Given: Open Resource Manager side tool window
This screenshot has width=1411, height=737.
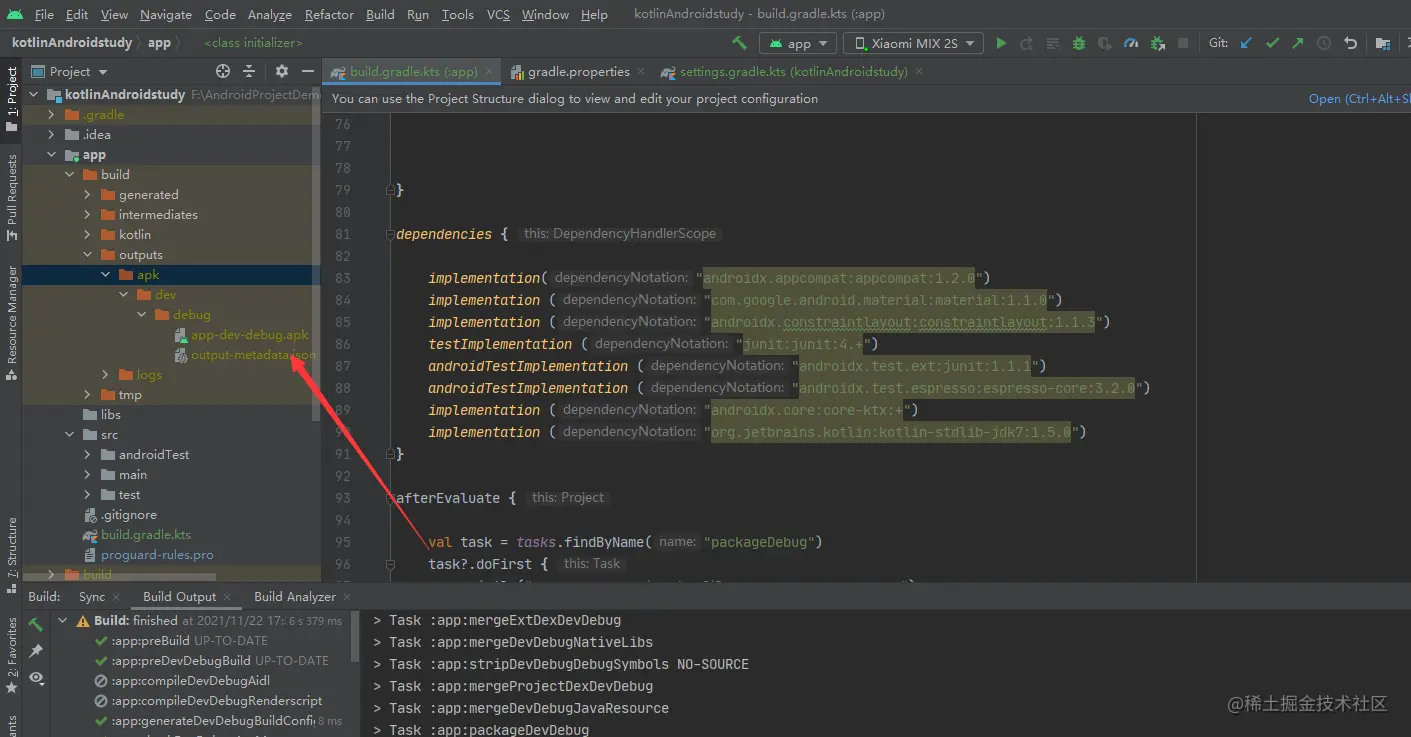Looking at the screenshot, I should 11,323.
